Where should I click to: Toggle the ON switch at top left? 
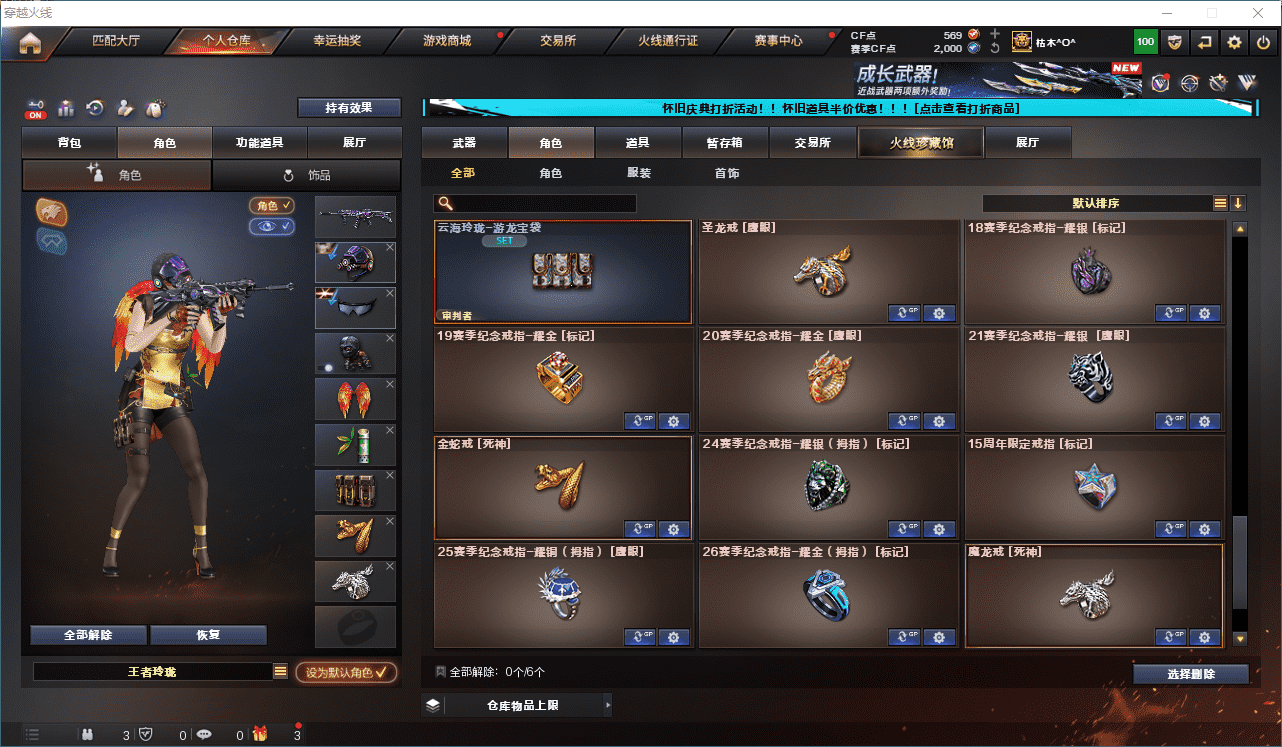coord(36,108)
